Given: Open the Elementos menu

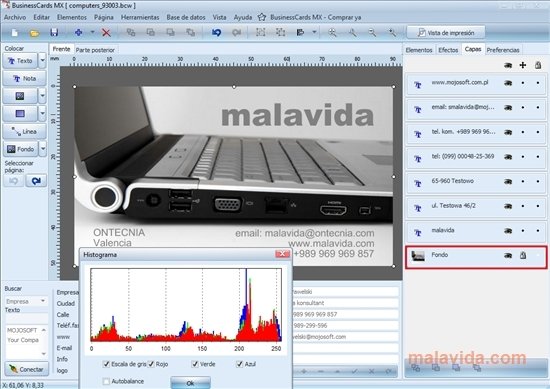Looking at the screenshot, I should 72,17.
